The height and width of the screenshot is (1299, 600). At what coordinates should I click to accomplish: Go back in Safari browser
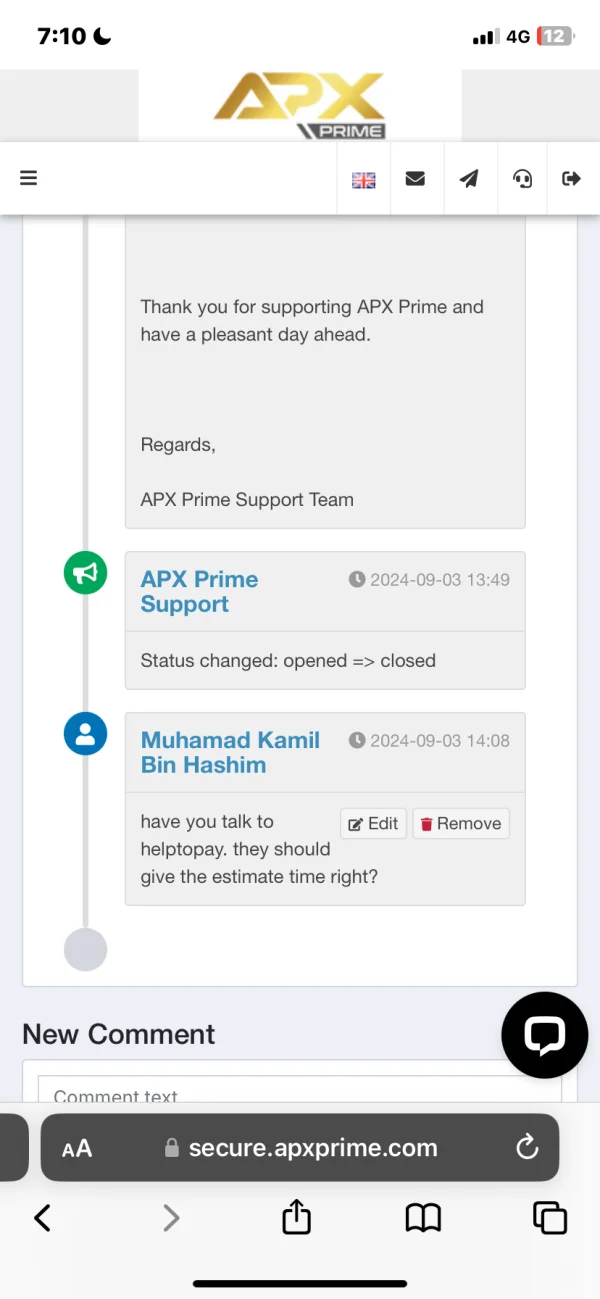(42, 1217)
